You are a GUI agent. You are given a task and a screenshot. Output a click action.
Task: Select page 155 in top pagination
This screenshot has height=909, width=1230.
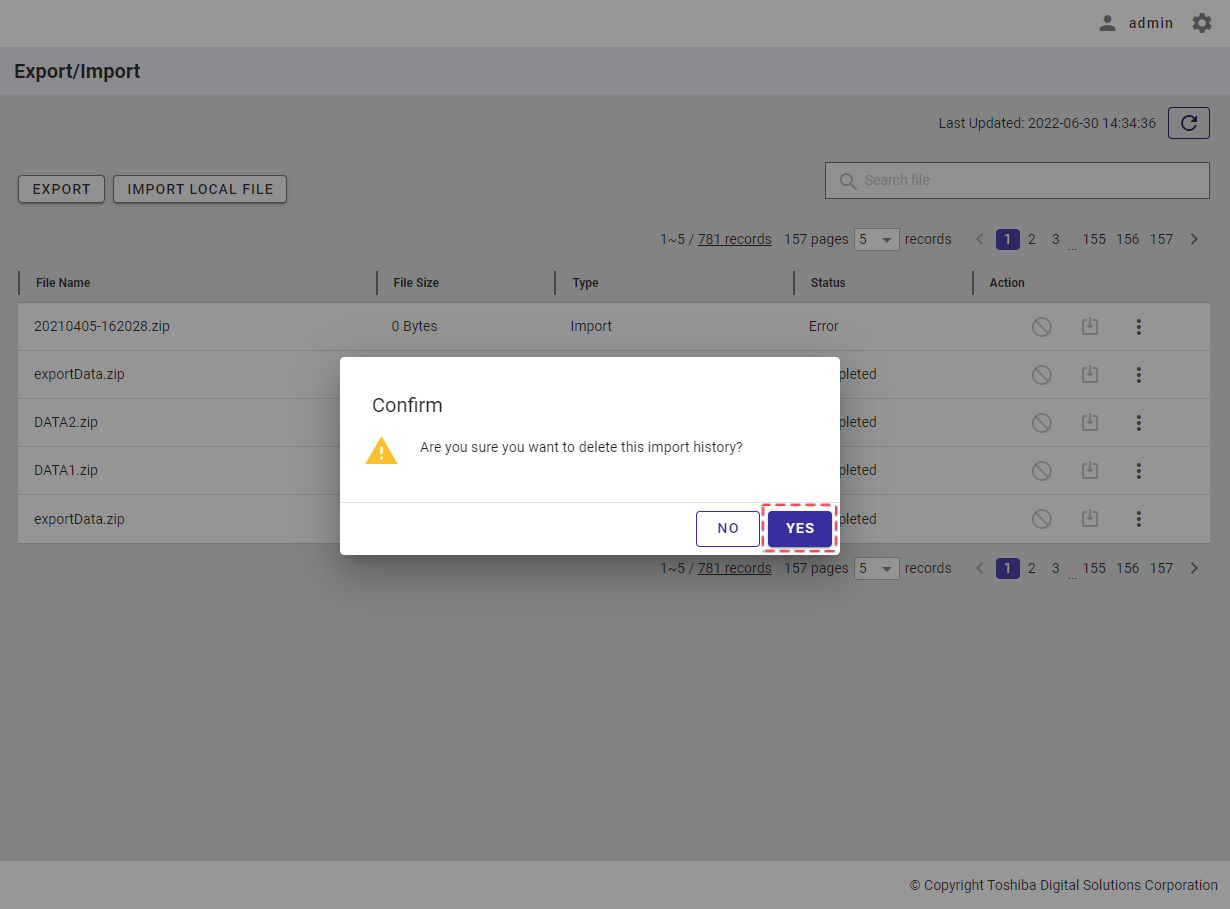coord(1094,239)
